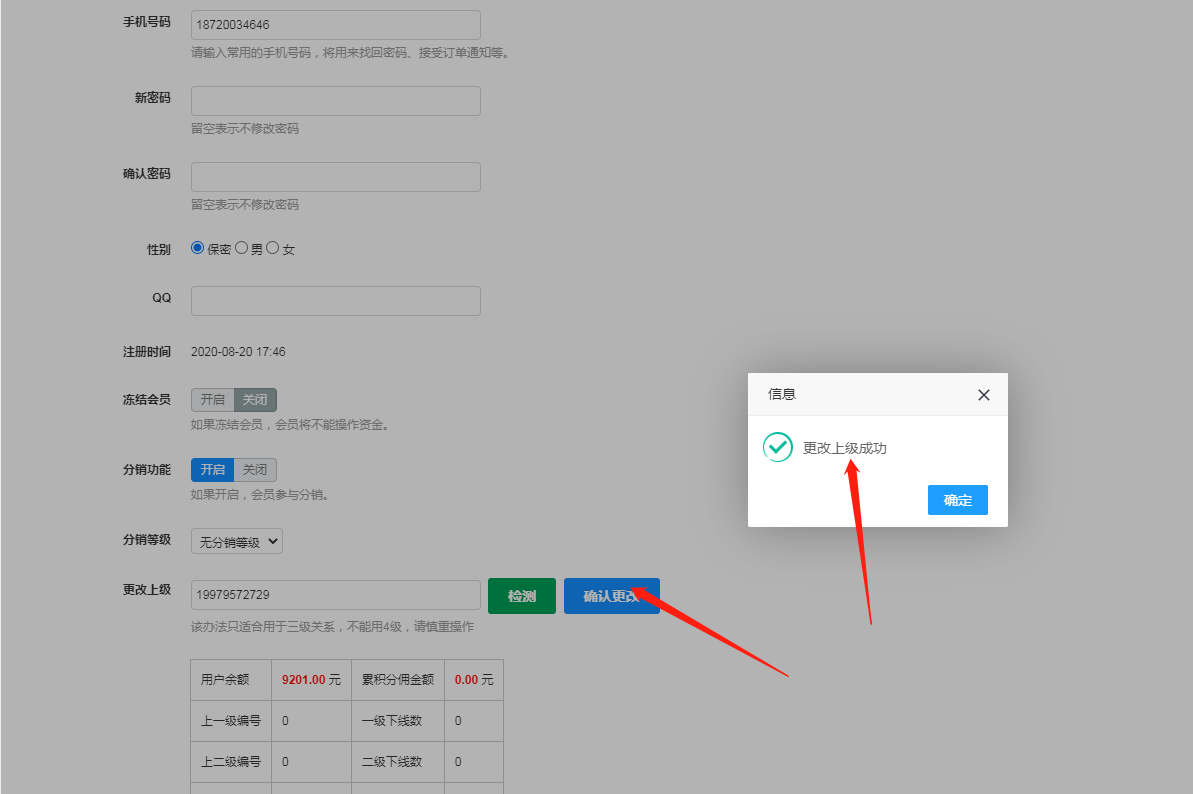Click the blue 确认更改 button
This screenshot has height=794, width=1193.
click(x=611, y=596)
